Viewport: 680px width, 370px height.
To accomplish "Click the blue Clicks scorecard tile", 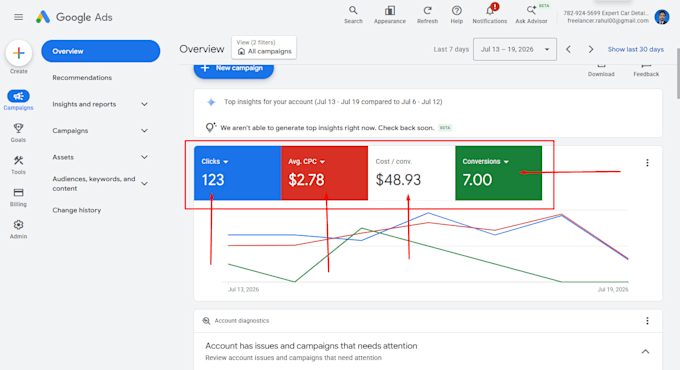I will coord(238,173).
